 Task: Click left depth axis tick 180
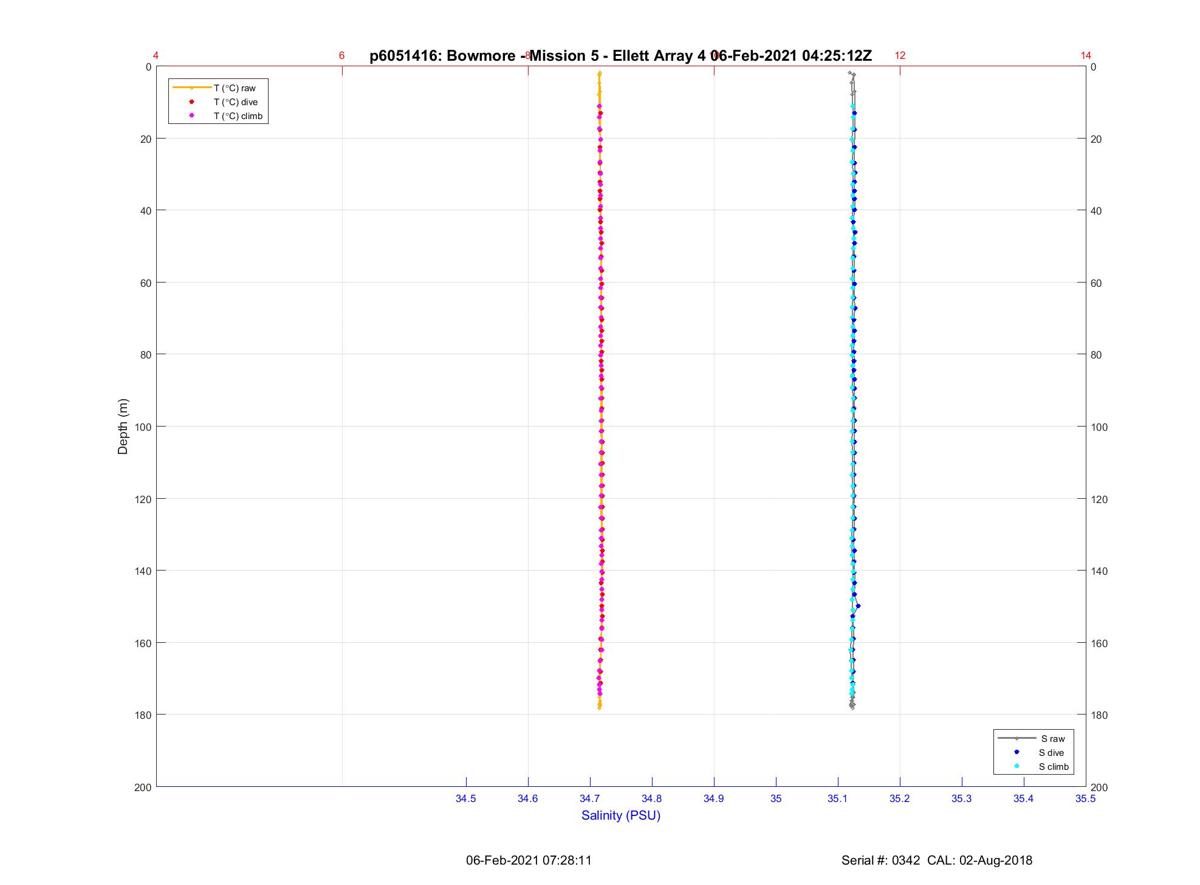142,715
